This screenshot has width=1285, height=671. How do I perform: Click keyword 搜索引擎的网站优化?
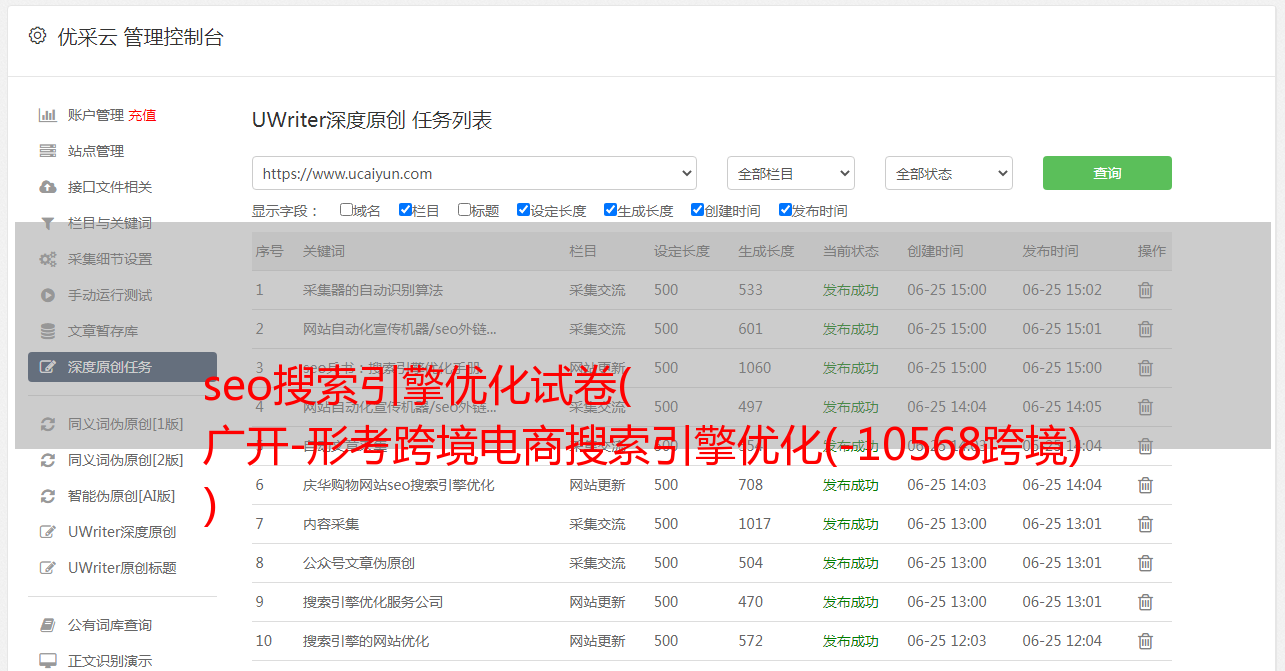[x=366, y=641]
